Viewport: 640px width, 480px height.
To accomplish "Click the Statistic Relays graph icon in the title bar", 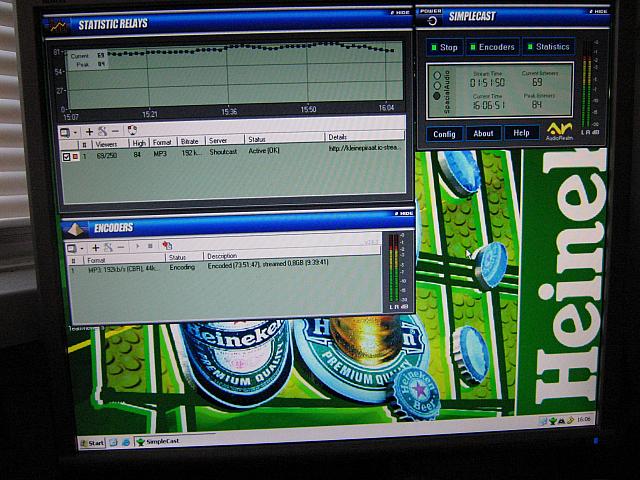I will [x=58, y=27].
